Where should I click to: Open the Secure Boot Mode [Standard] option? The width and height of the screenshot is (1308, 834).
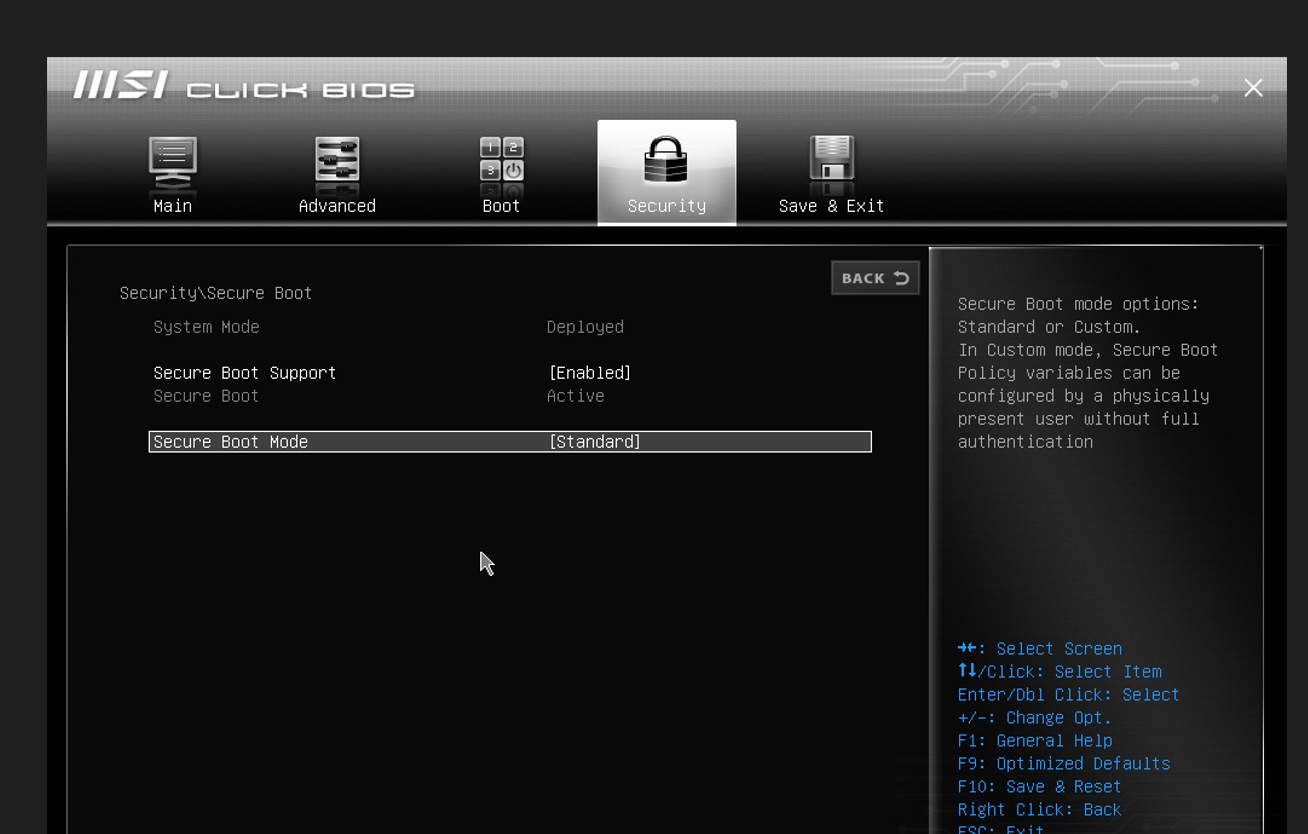pyautogui.click(x=595, y=442)
